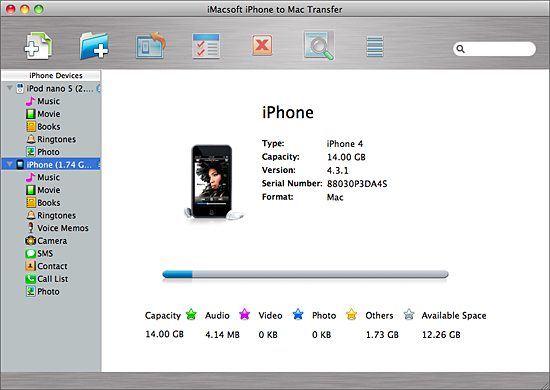Open Camera in the sidebar
The height and width of the screenshot is (390, 550).
pyautogui.click(x=46, y=241)
